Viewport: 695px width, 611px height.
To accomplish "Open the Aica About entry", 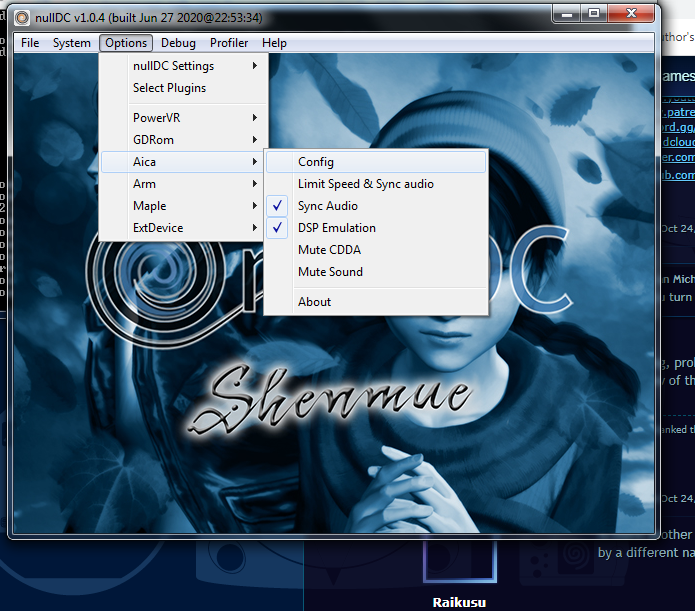I will 376,302.
